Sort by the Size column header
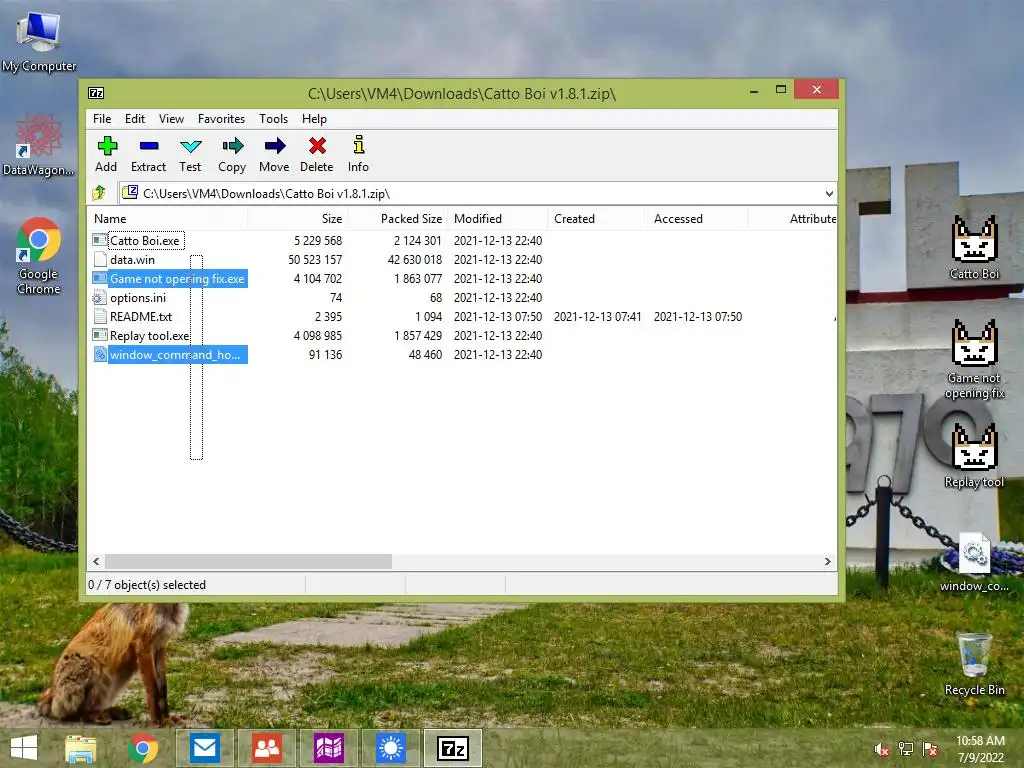 tap(297, 219)
